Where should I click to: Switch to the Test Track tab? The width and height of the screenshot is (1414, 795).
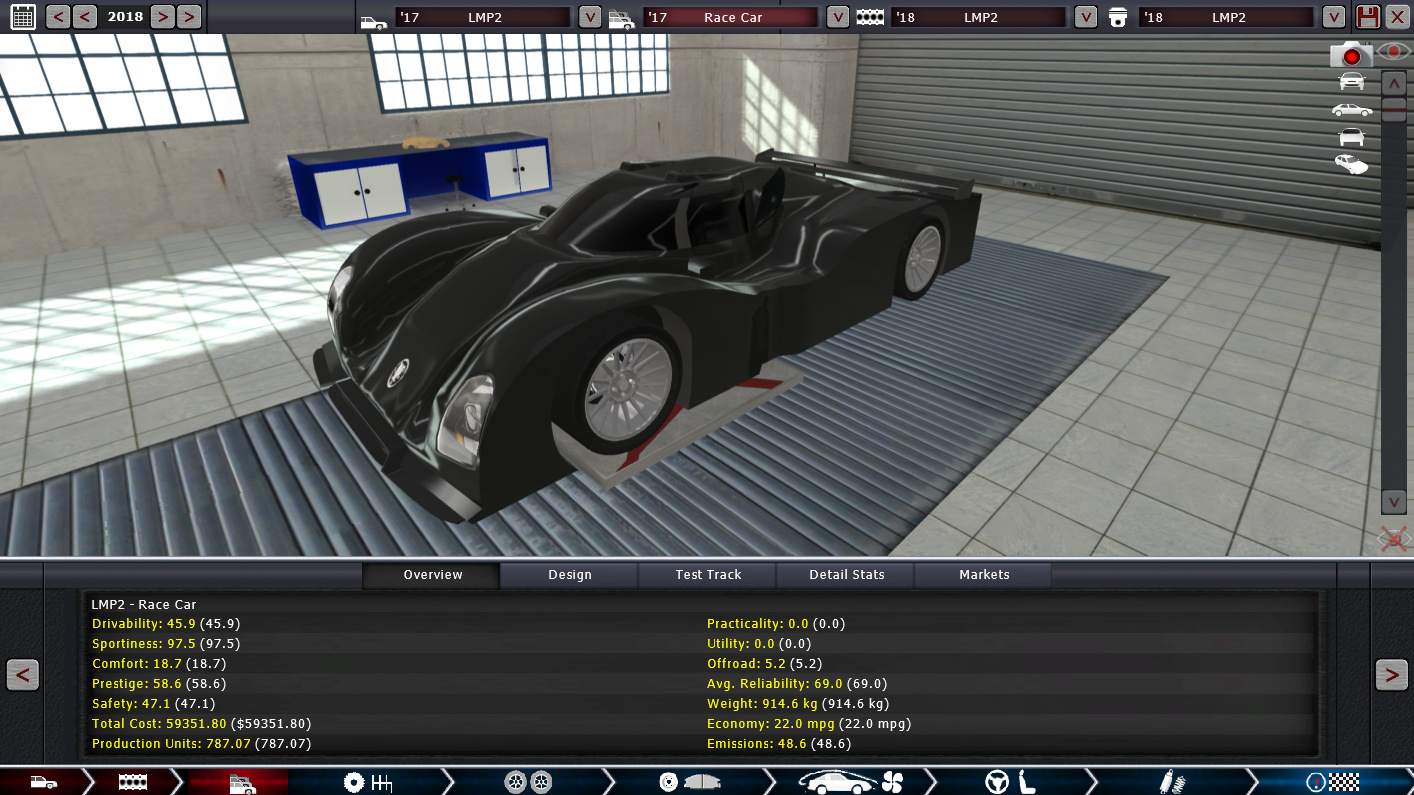point(708,575)
